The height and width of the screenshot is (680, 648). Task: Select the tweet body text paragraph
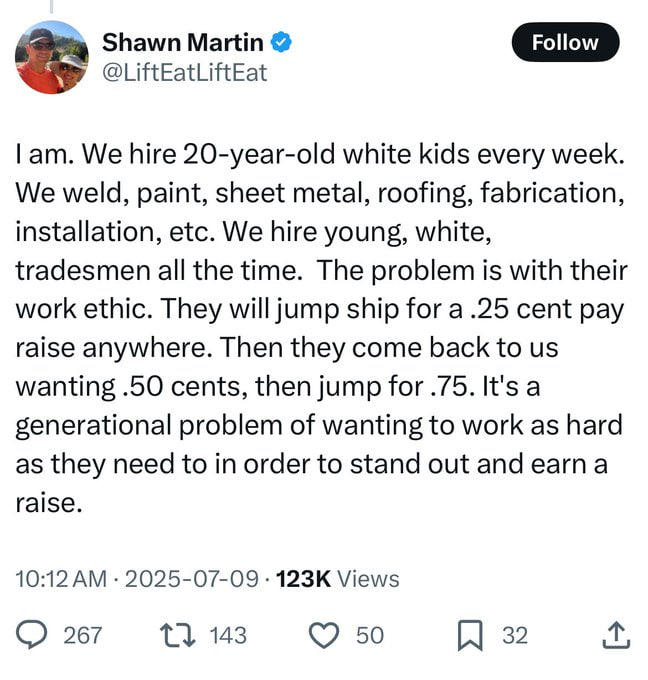click(321, 328)
